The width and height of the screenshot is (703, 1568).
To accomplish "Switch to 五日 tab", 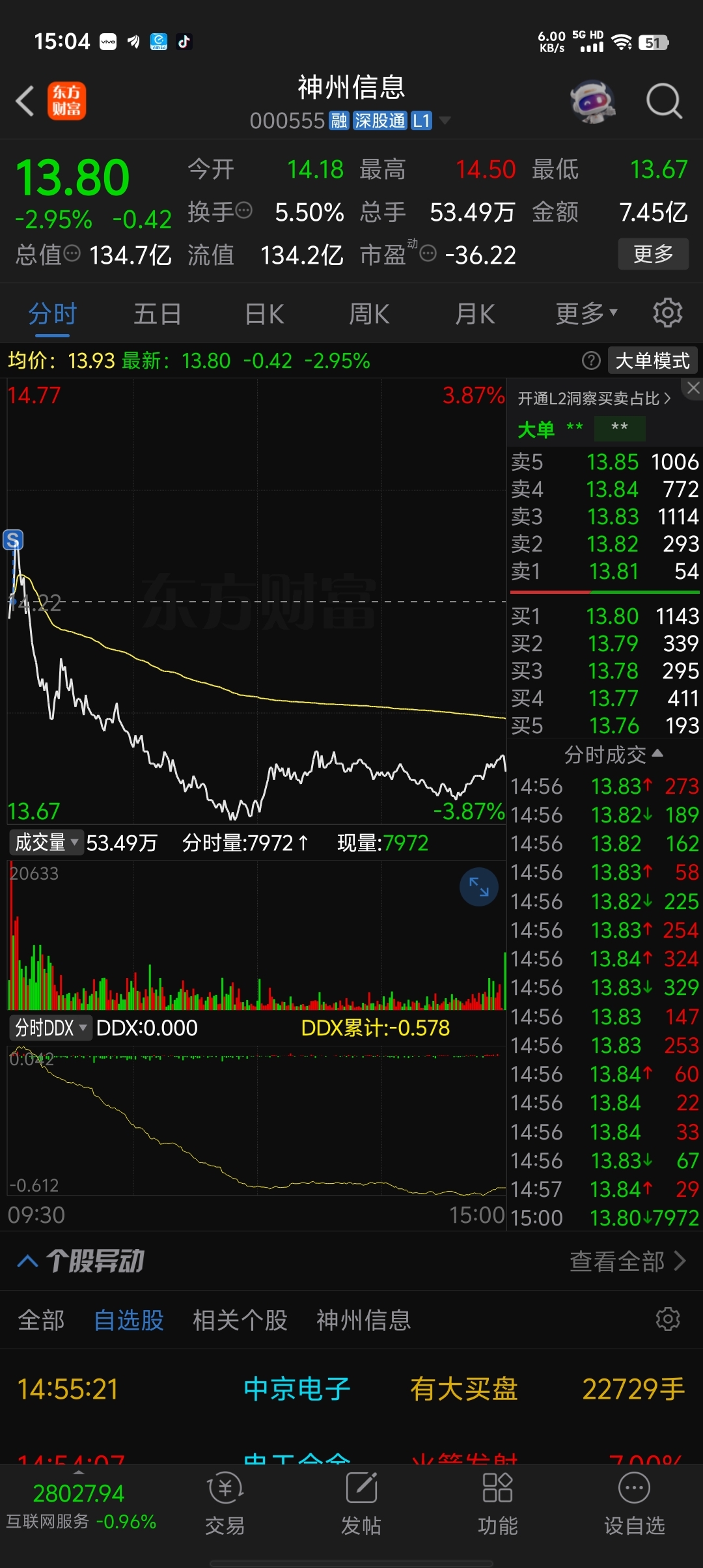I will (x=158, y=314).
